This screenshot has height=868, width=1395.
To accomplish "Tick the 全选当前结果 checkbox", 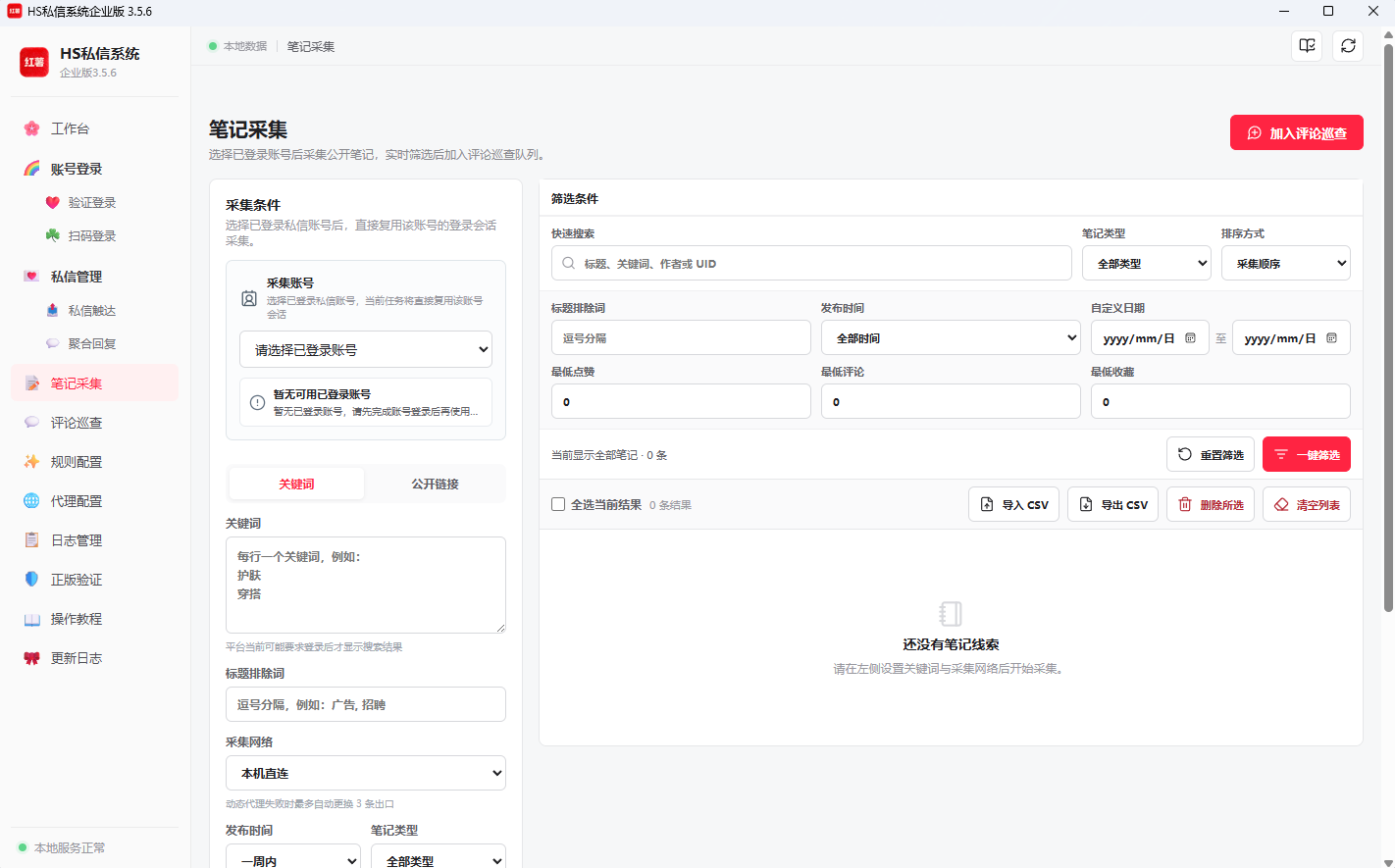I will click(x=558, y=504).
